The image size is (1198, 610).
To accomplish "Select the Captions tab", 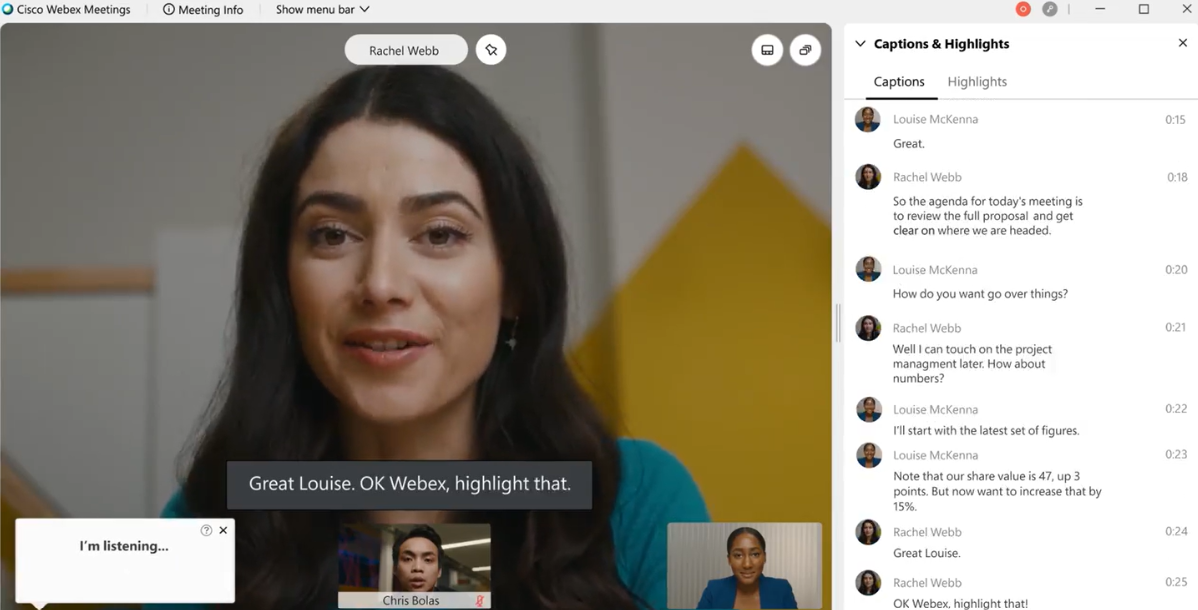I will [898, 81].
